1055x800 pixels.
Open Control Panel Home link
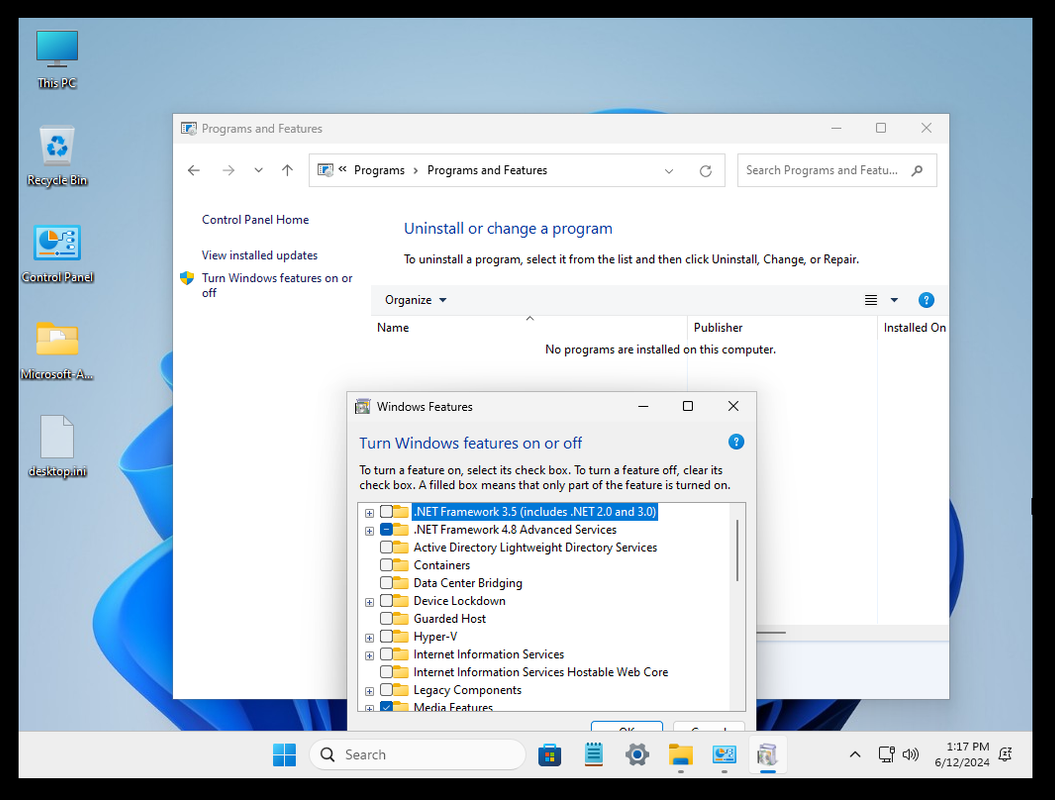pyautogui.click(x=255, y=219)
